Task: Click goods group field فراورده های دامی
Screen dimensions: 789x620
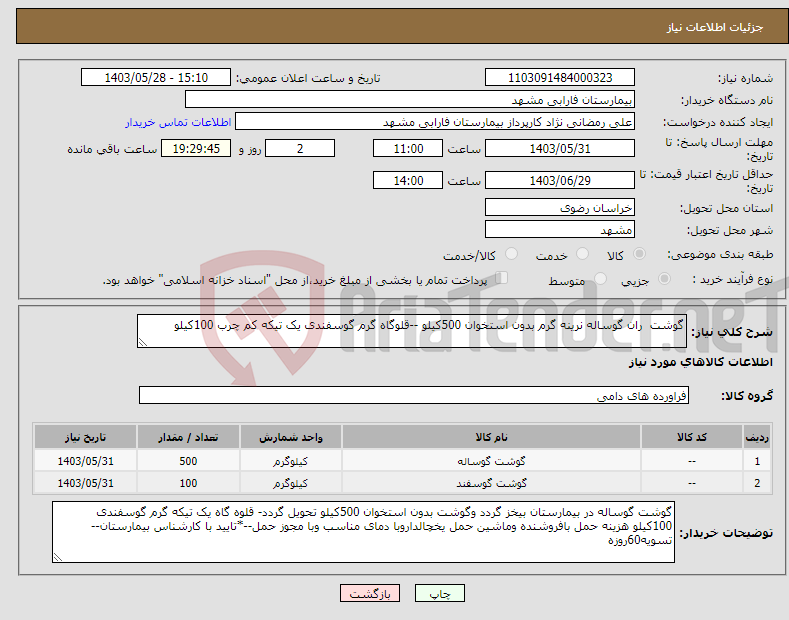Action: (x=414, y=395)
